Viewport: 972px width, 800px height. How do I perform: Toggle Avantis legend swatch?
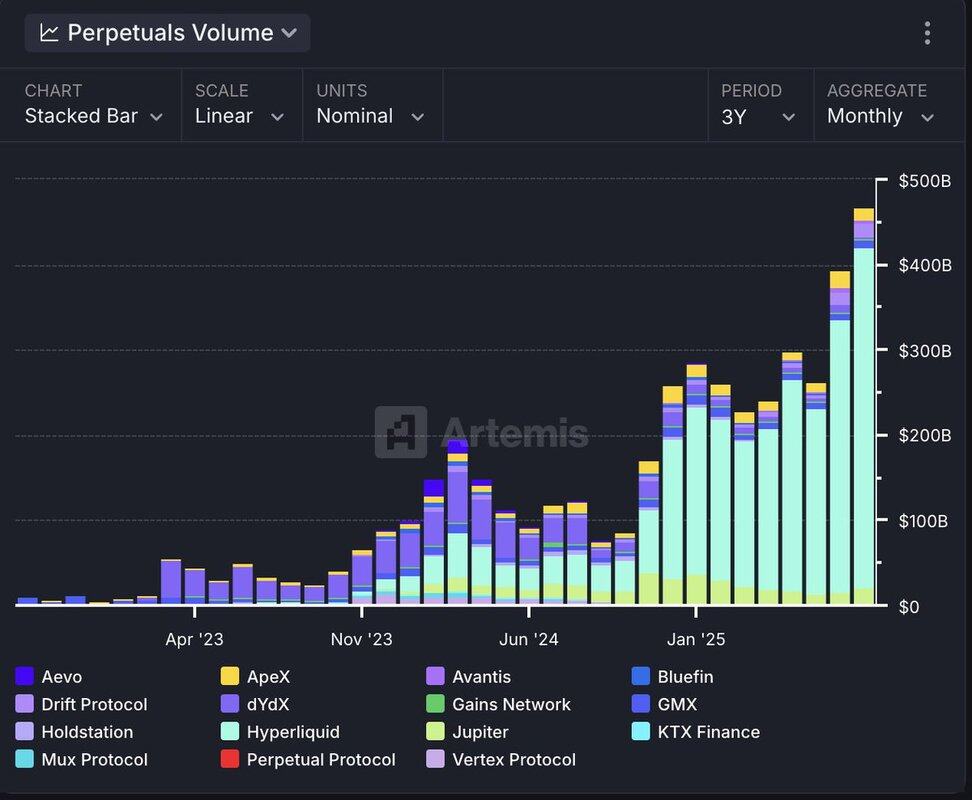click(x=435, y=676)
